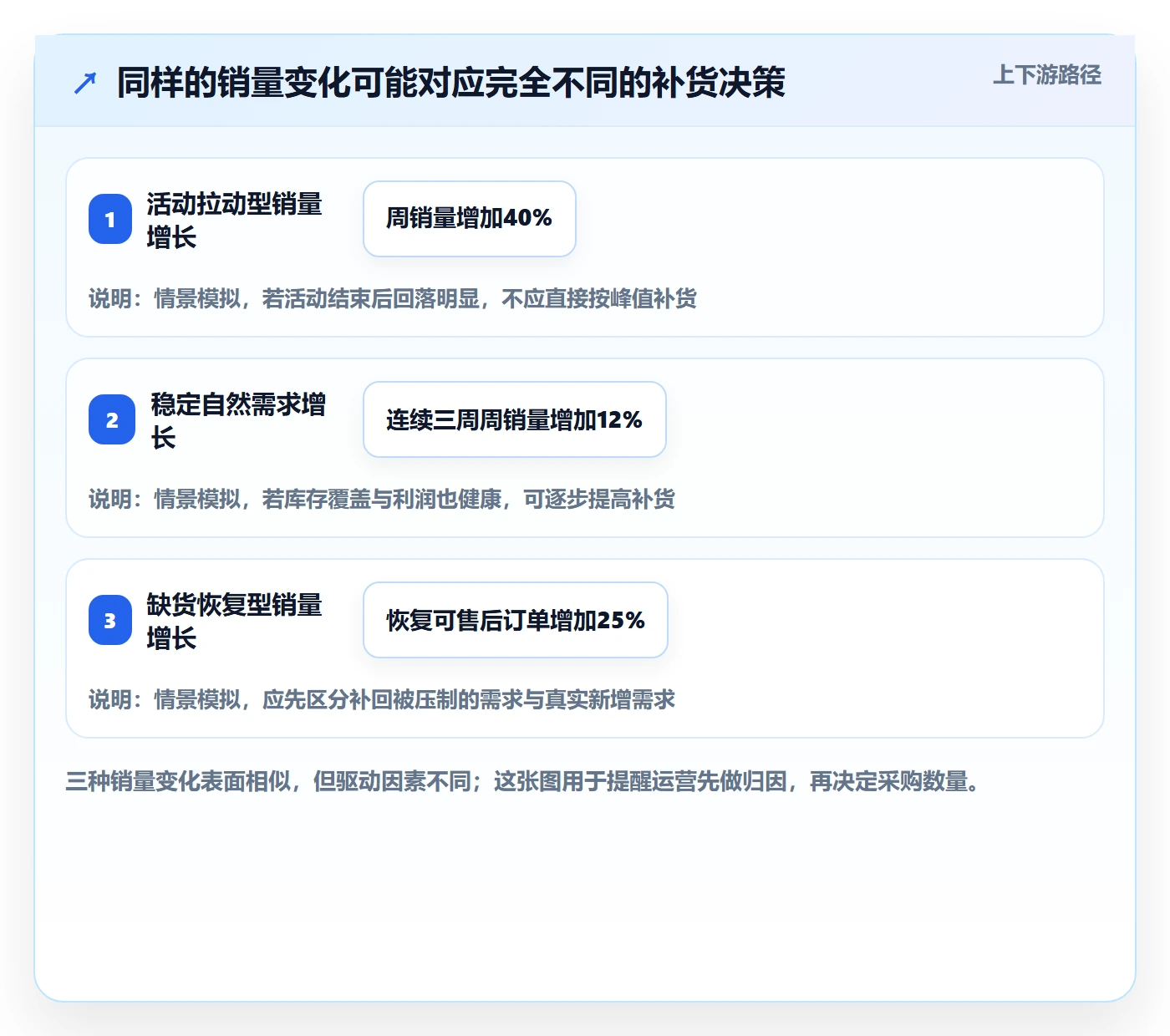This screenshot has height=1036, width=1170.
Task: Click the number 2 step badge
Action: point(112,419)
